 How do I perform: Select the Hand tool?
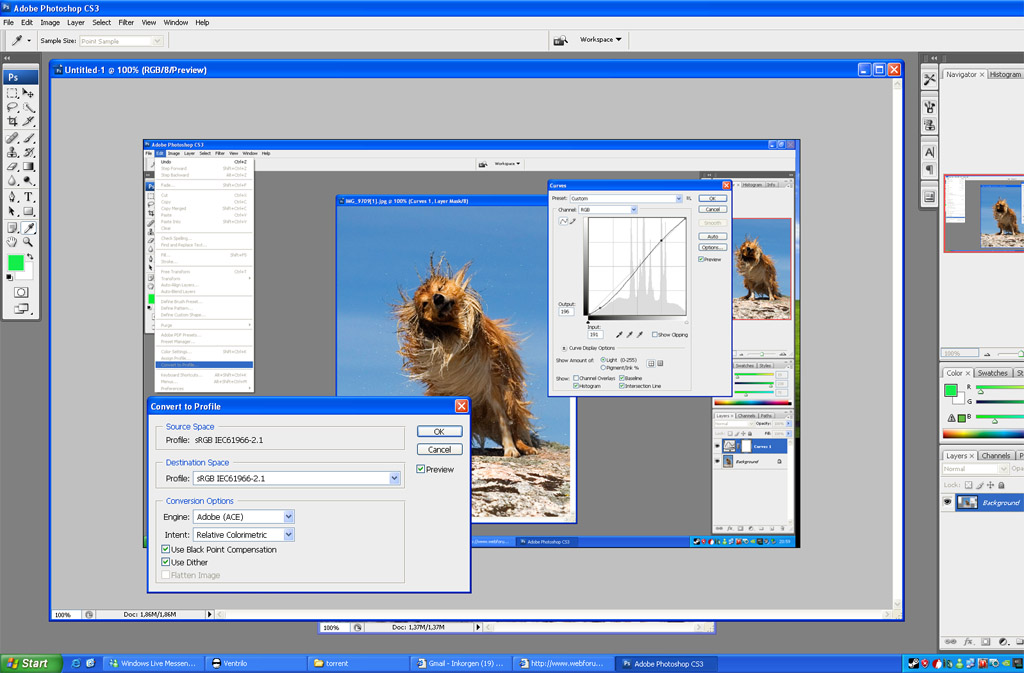(x=12, y=242)
